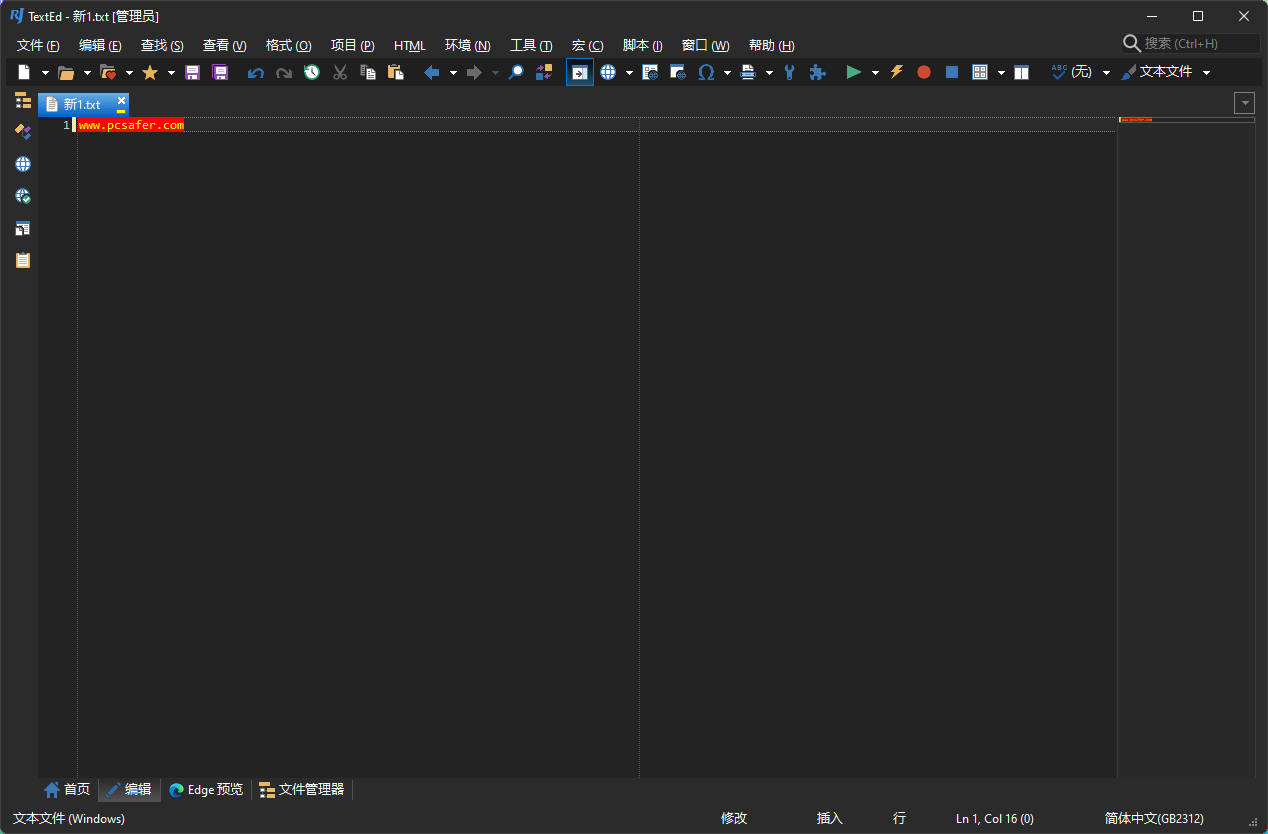Screen dimensions: 1268x834
Task: Open the spell check language dropdown
Action: tap(1106, 72)
